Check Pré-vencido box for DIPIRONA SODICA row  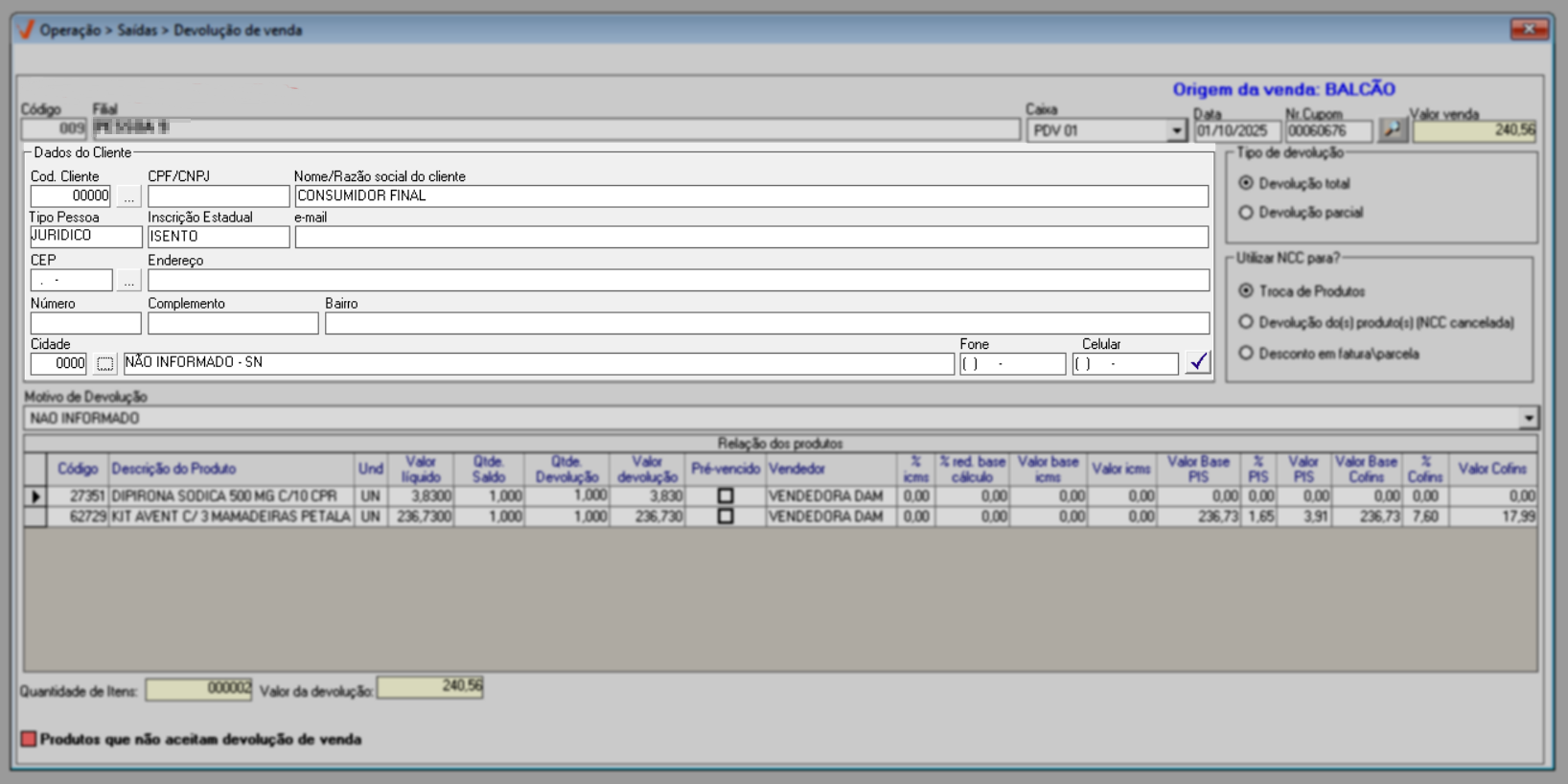726,496
